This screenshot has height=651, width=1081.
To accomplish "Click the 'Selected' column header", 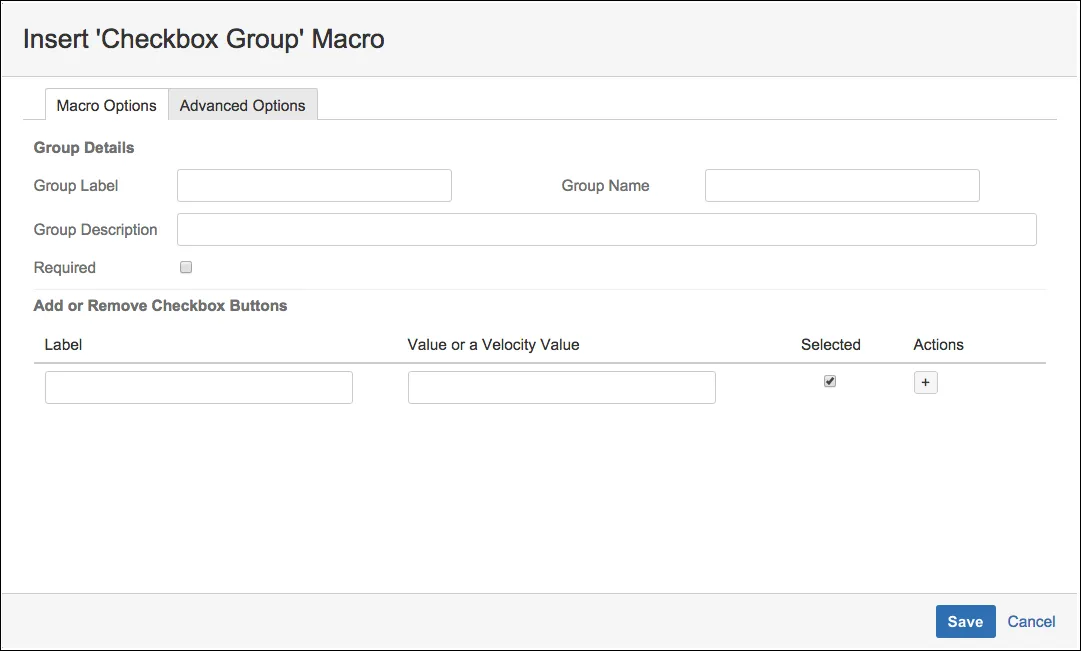I will coord(831,345).
